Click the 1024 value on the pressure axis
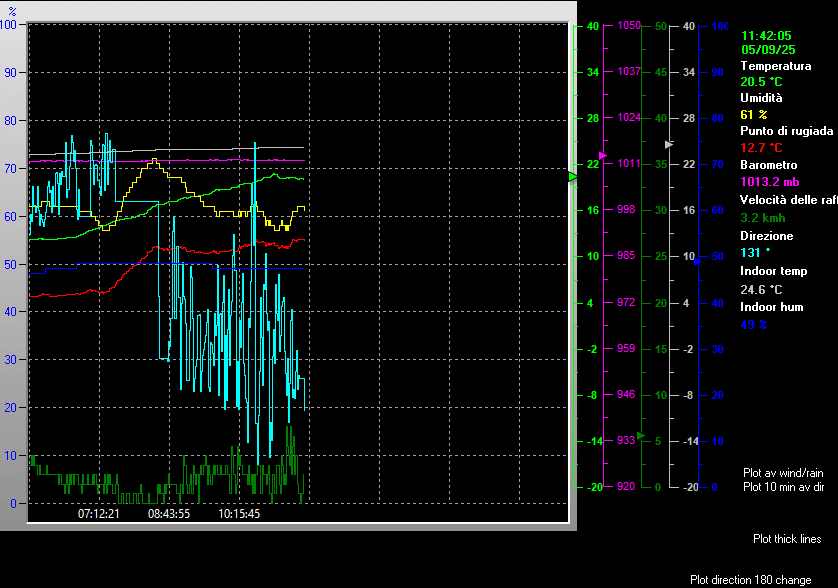This screenshot has height=588, width=838. [629, 118]
